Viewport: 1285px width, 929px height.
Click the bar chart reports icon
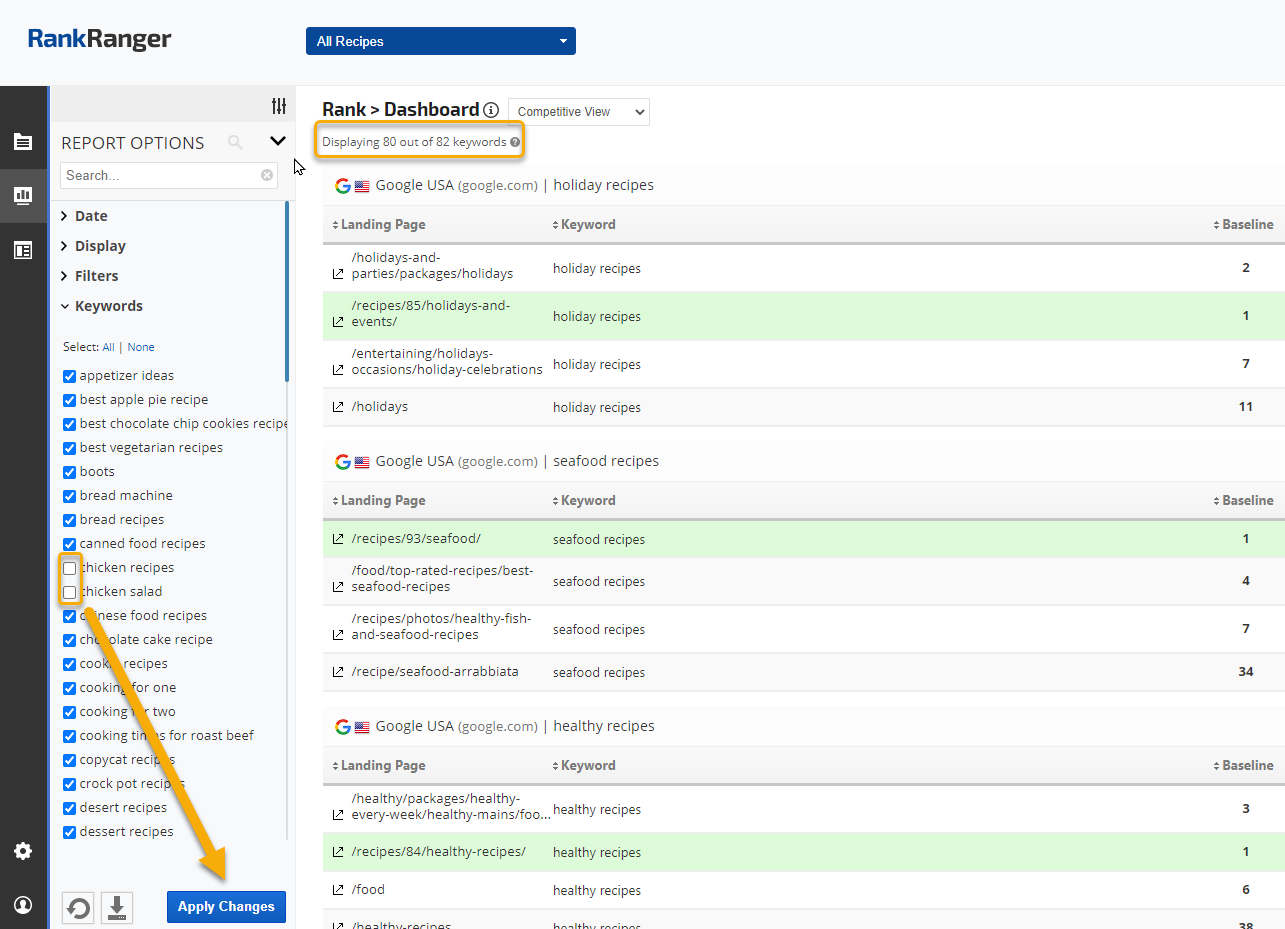click(x=23, y=195)
